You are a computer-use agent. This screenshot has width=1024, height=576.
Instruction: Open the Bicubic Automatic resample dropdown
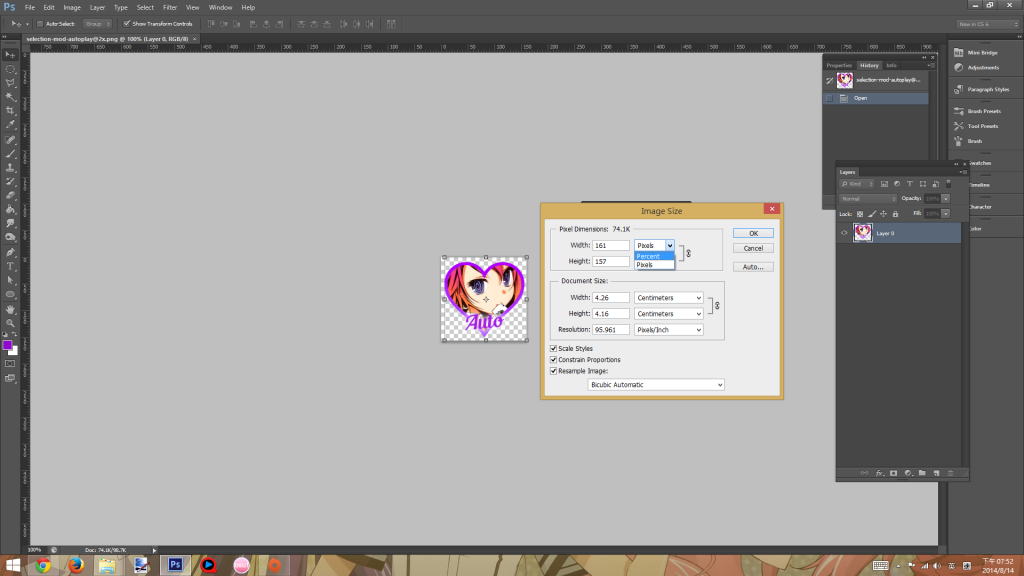655,384
